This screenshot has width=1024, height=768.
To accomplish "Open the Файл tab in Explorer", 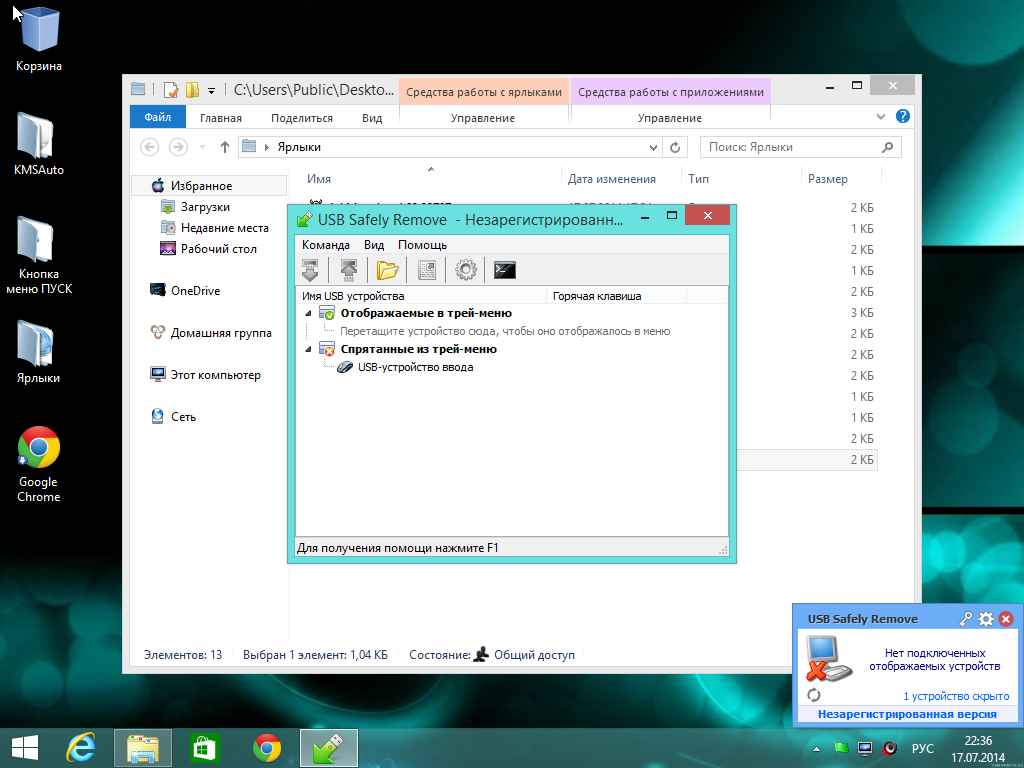I will [157, 118].
